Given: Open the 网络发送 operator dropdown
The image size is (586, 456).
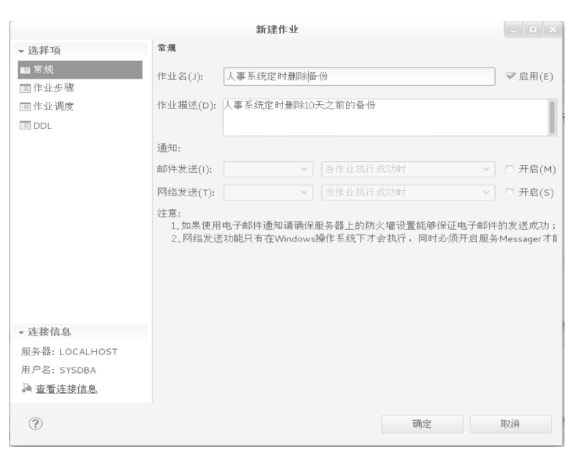Looking at the screenshot, I should click(x=268, y=192).
